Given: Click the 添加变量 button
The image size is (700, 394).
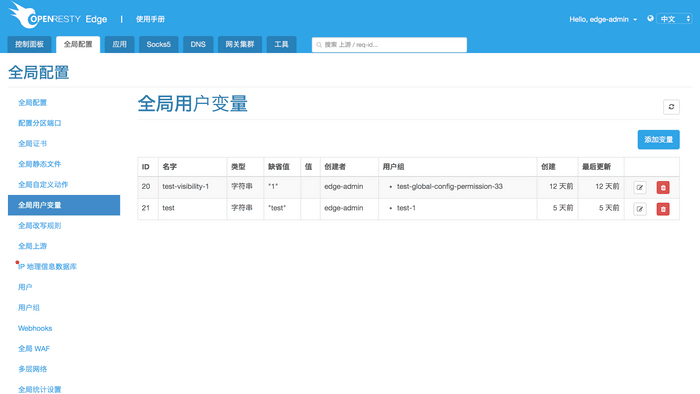Looking at the screenshot, I should coord(658,140).
